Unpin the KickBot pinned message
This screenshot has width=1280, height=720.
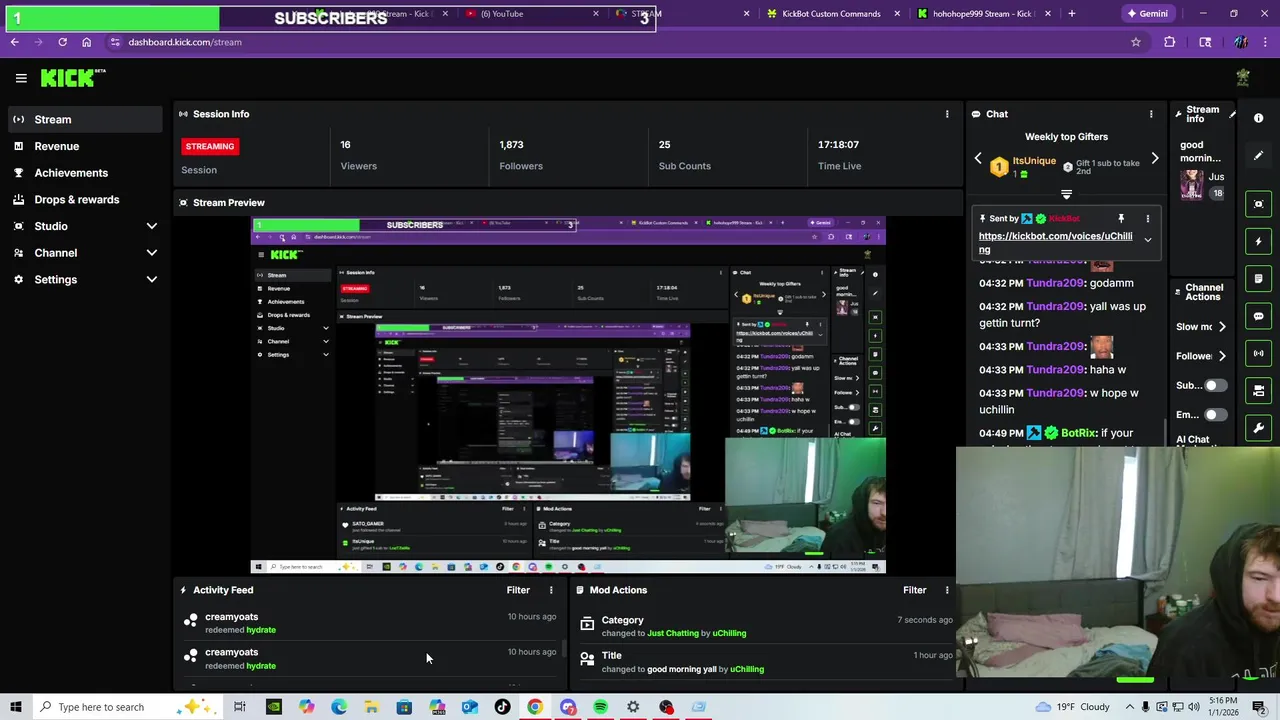[x=1121, y=218]
